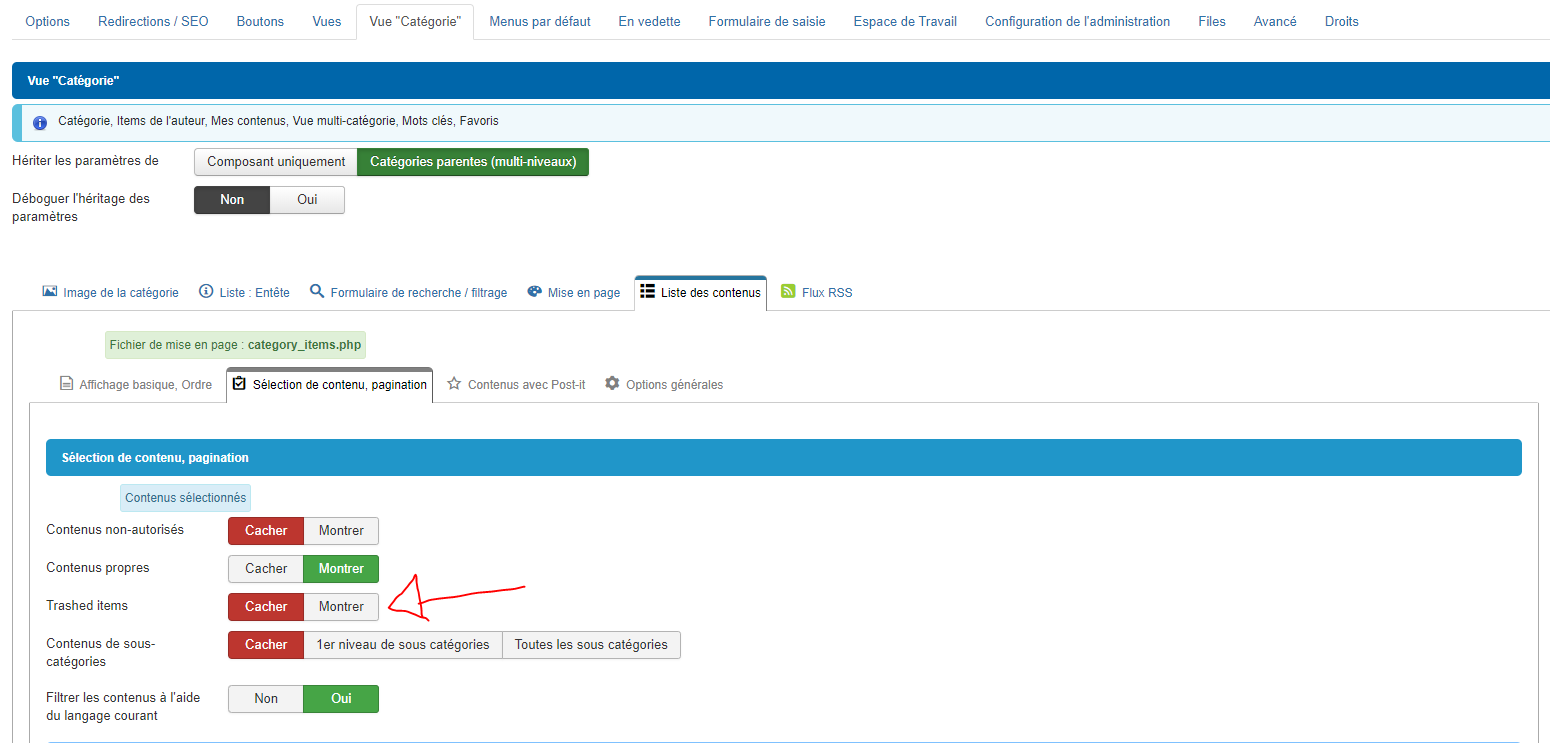
Task: Open the Files tab
Action: coord(1211,21)
